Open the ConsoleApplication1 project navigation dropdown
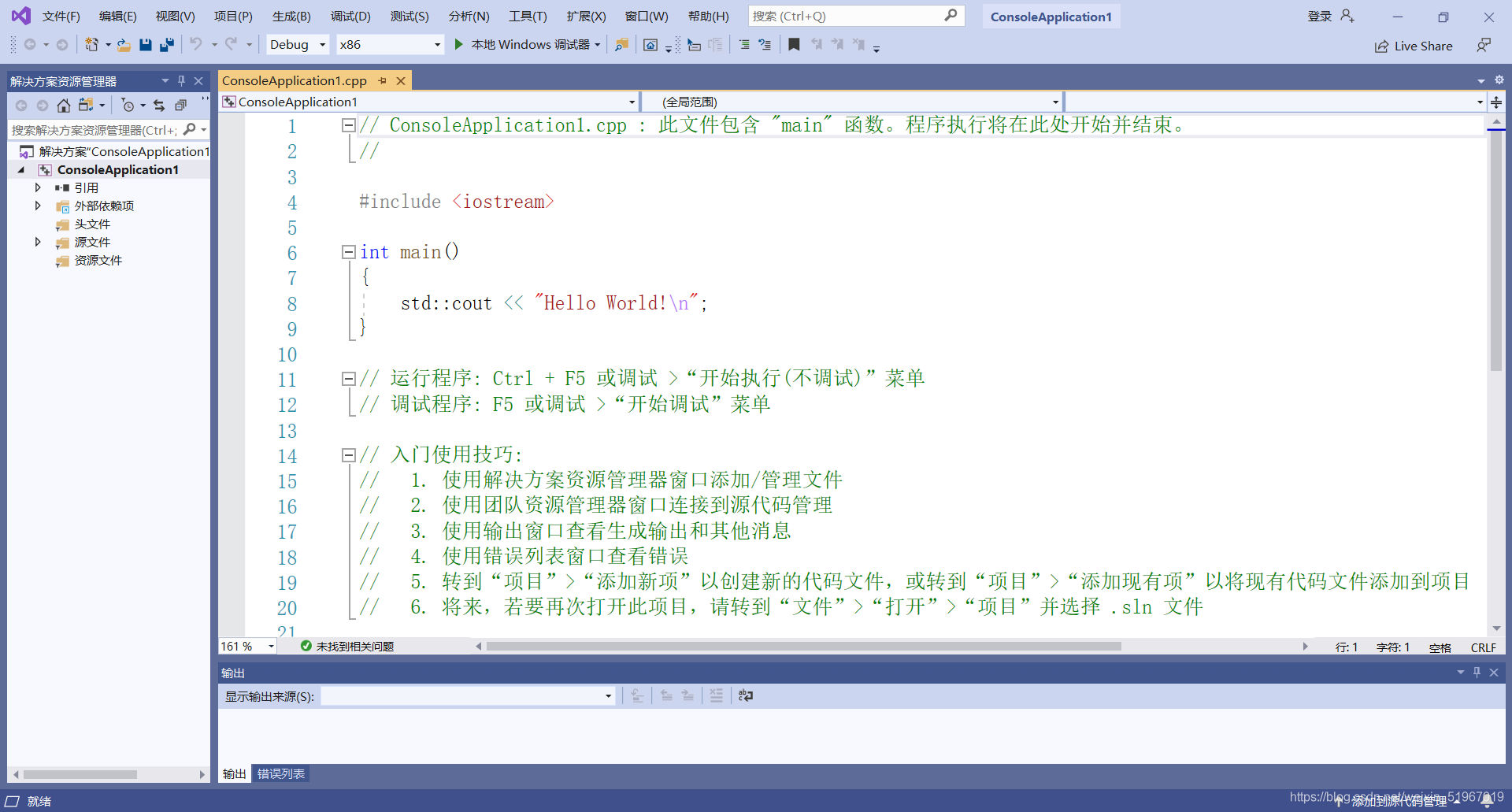The width and height of the screenshot is (1512, 812). 428,102
